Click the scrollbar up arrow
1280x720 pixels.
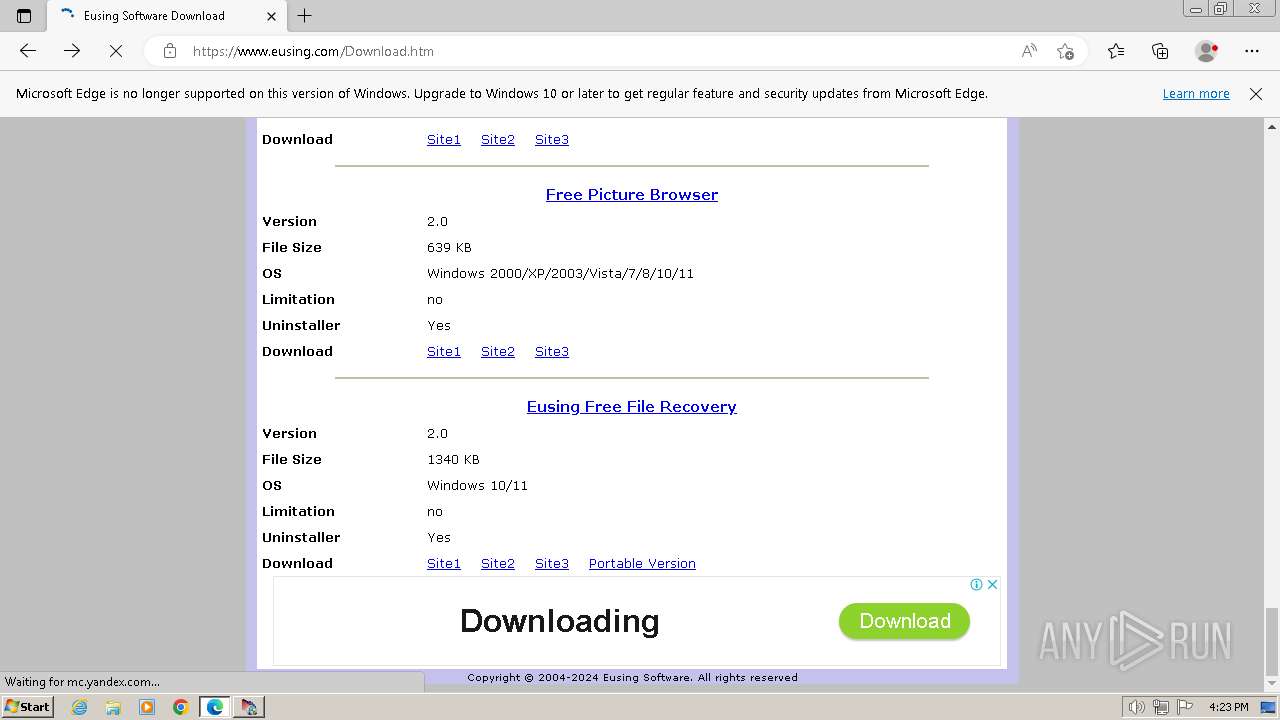click(1272, 126)
